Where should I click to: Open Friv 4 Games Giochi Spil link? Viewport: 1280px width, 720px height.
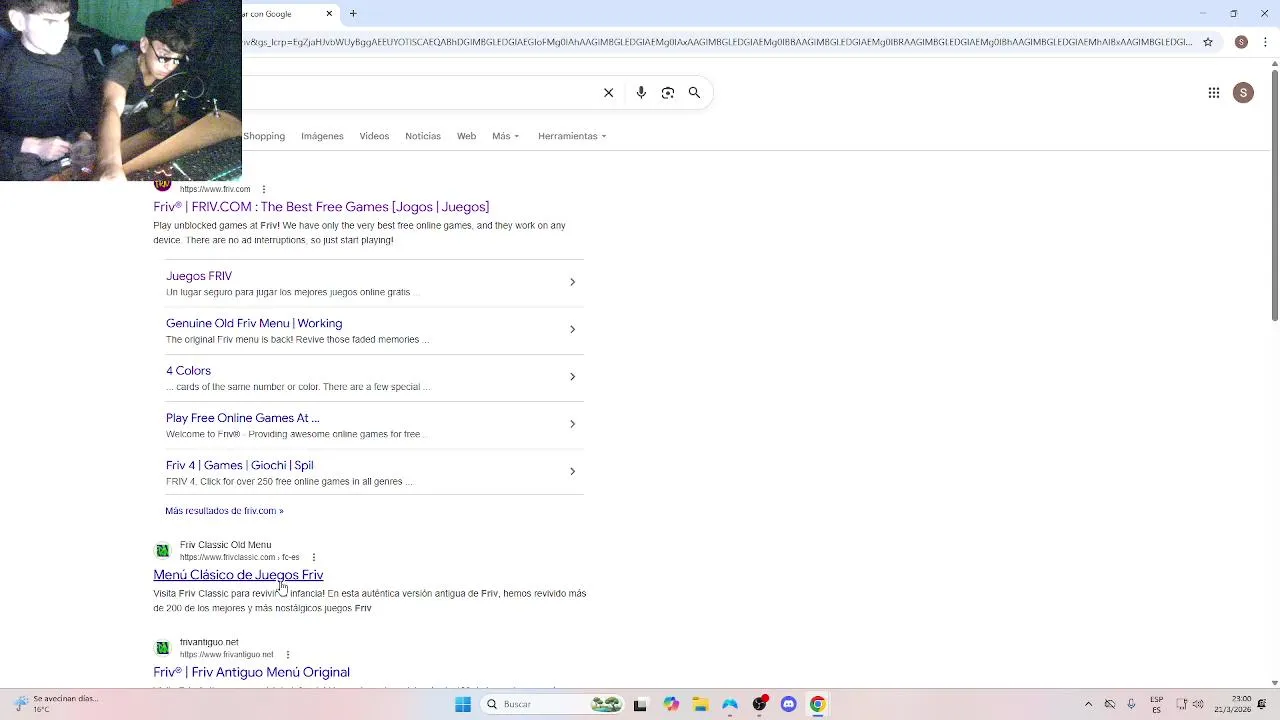[239, 465]
